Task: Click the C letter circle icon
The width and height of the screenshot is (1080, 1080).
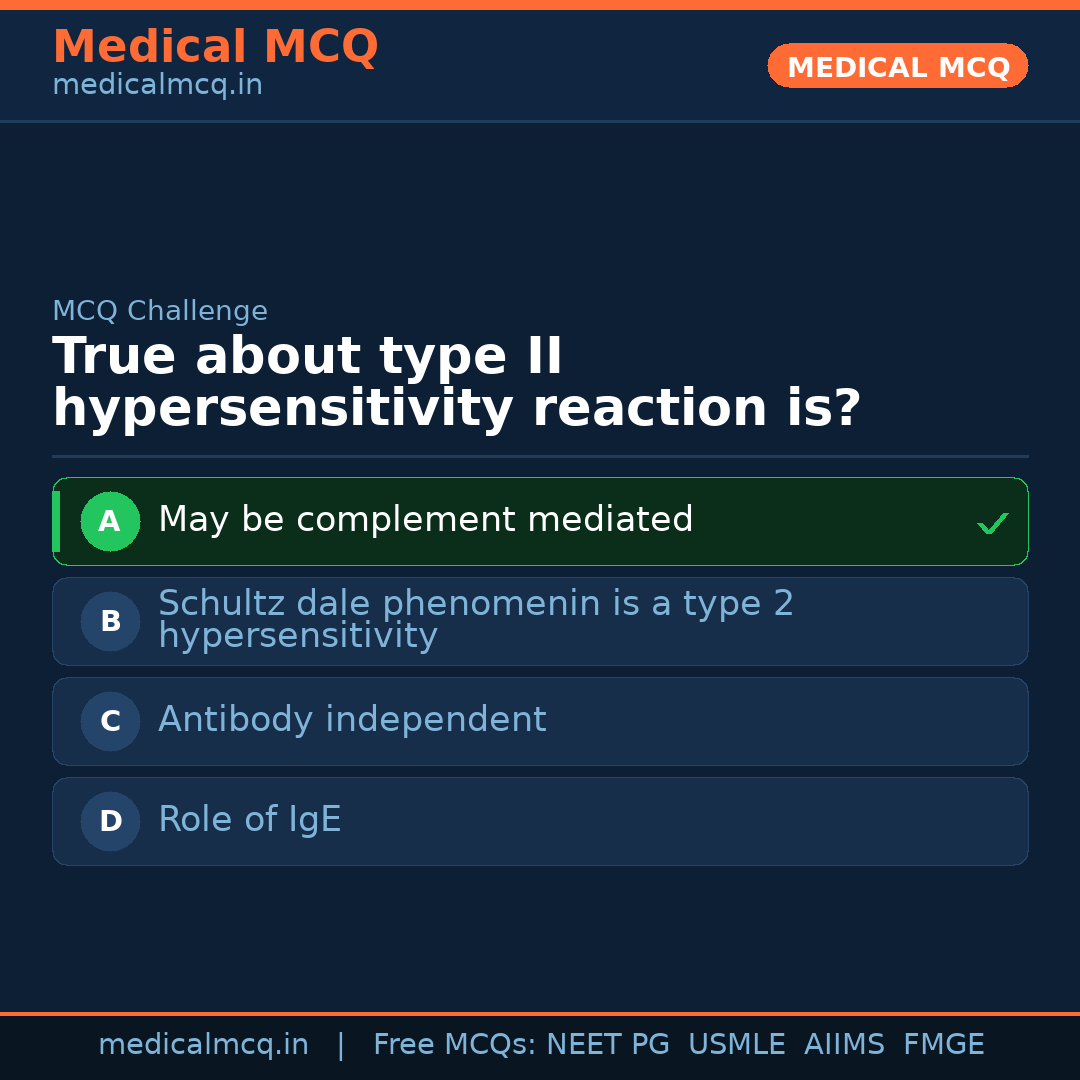Action: (110, 721)
